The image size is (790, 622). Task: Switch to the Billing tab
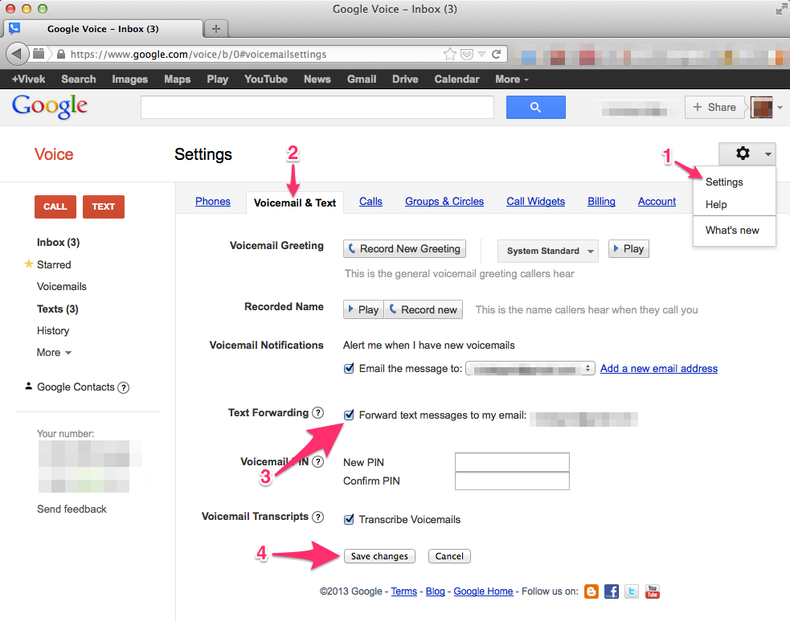pyautogui.click(x=601, y=201)
